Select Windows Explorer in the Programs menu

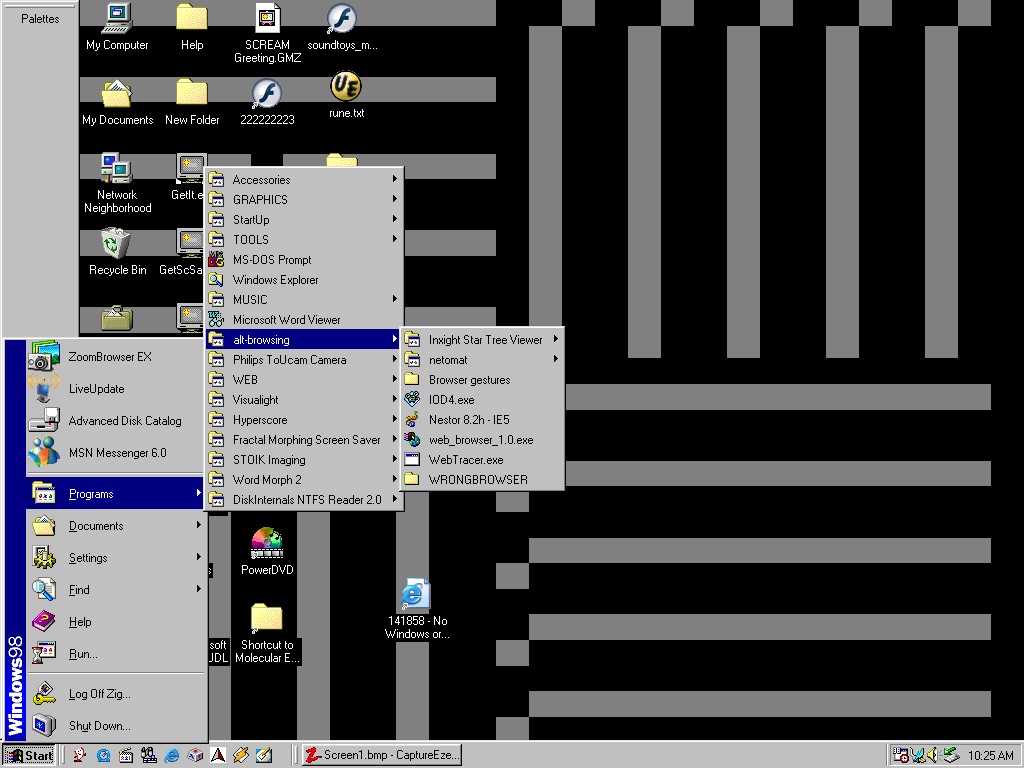pos(275,280)
